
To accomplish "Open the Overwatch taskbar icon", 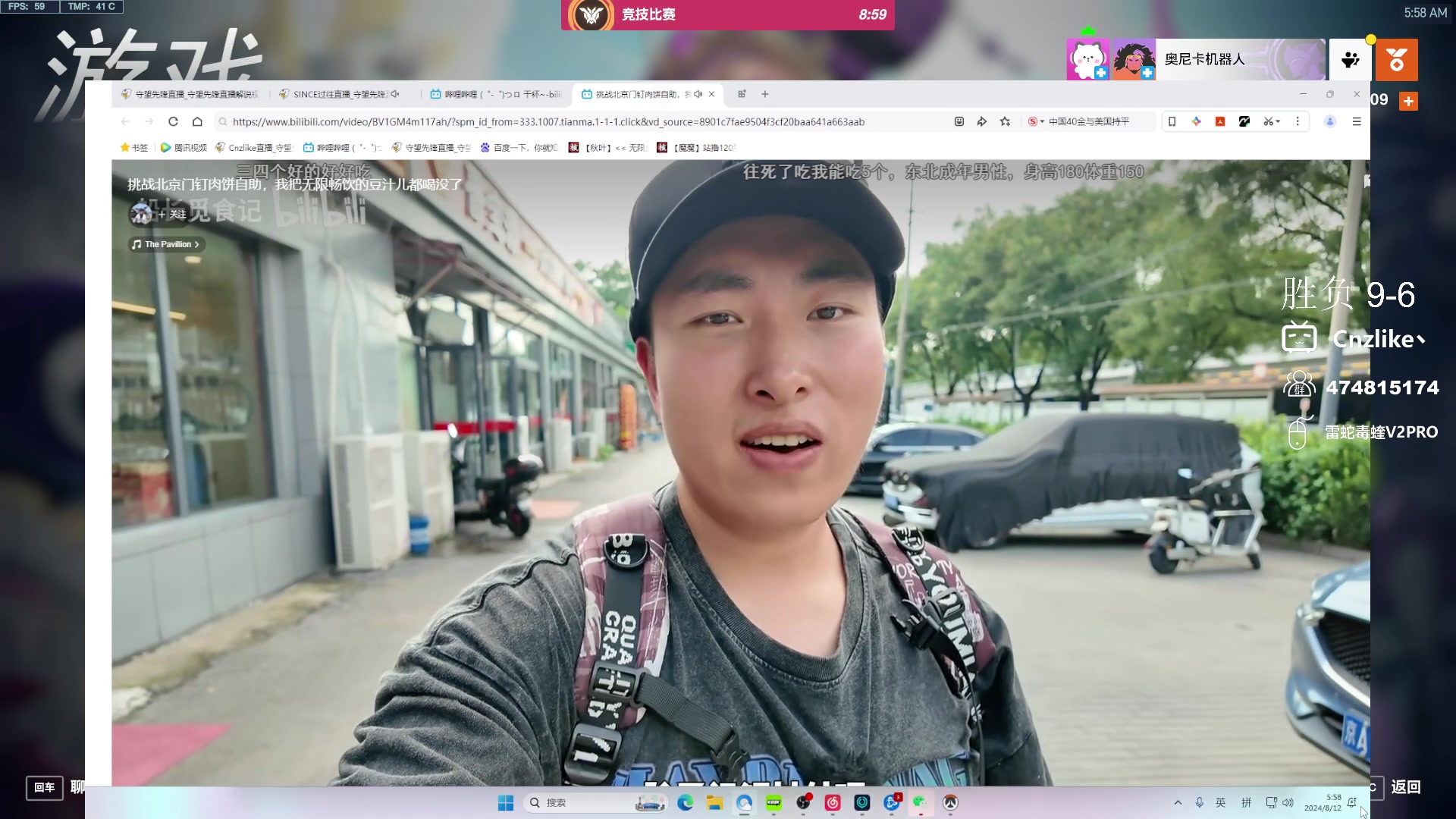I will pos(950,802).
